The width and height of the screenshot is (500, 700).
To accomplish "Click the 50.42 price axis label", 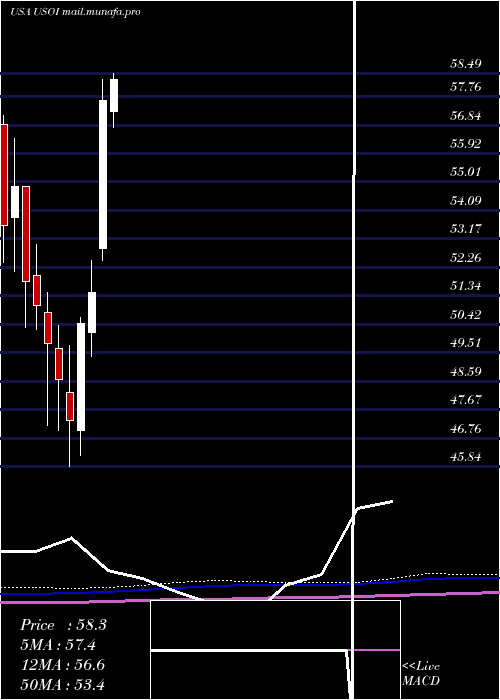I will 466,315.
